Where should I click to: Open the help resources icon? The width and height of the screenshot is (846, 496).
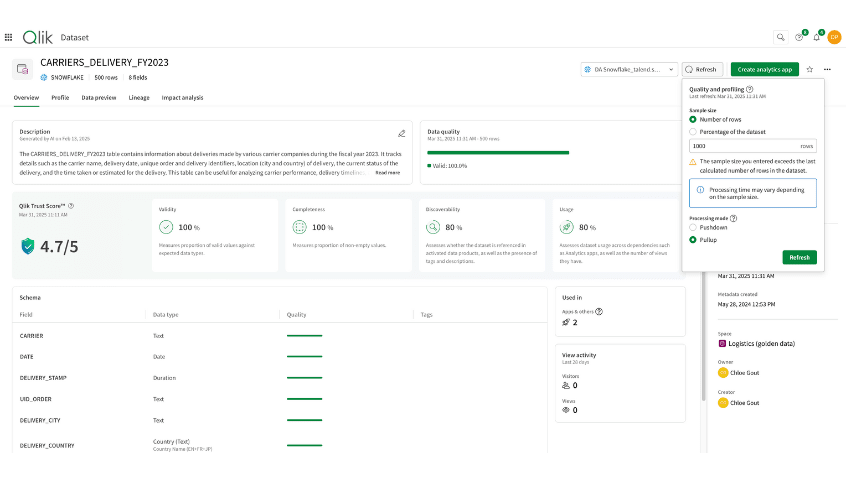[799, 37]
